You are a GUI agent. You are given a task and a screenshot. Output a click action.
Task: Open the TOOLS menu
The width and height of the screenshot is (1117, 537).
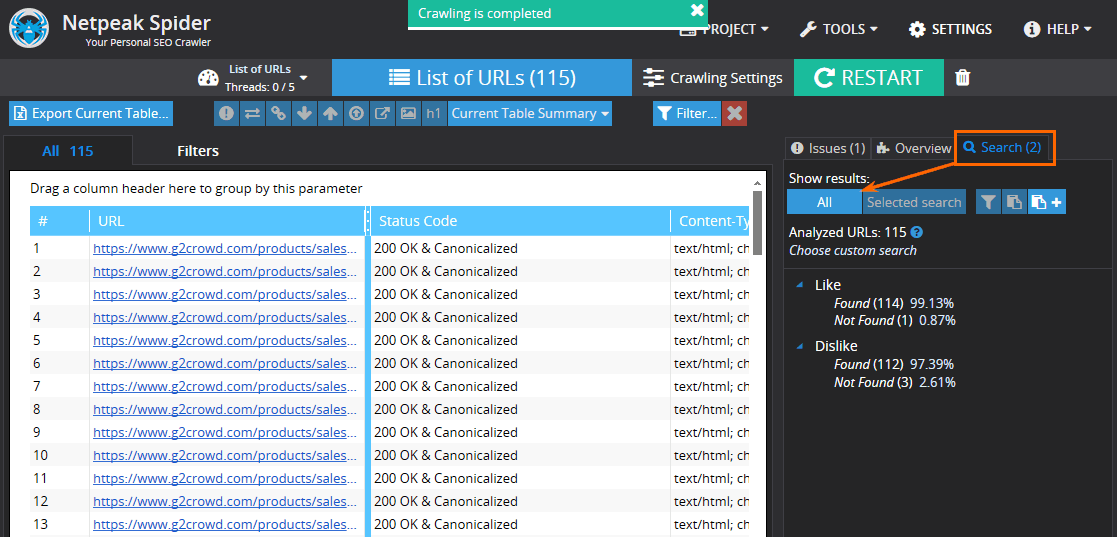[838, 29]
